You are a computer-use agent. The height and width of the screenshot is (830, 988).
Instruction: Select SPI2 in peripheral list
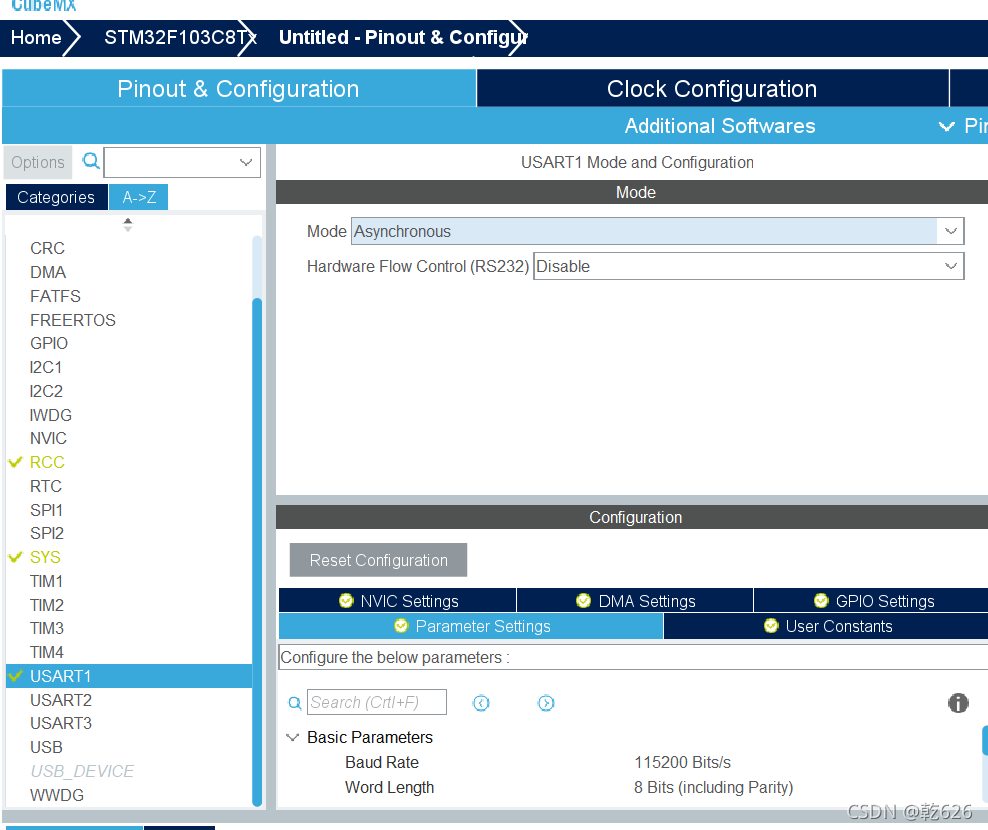(x=47, y=534)
